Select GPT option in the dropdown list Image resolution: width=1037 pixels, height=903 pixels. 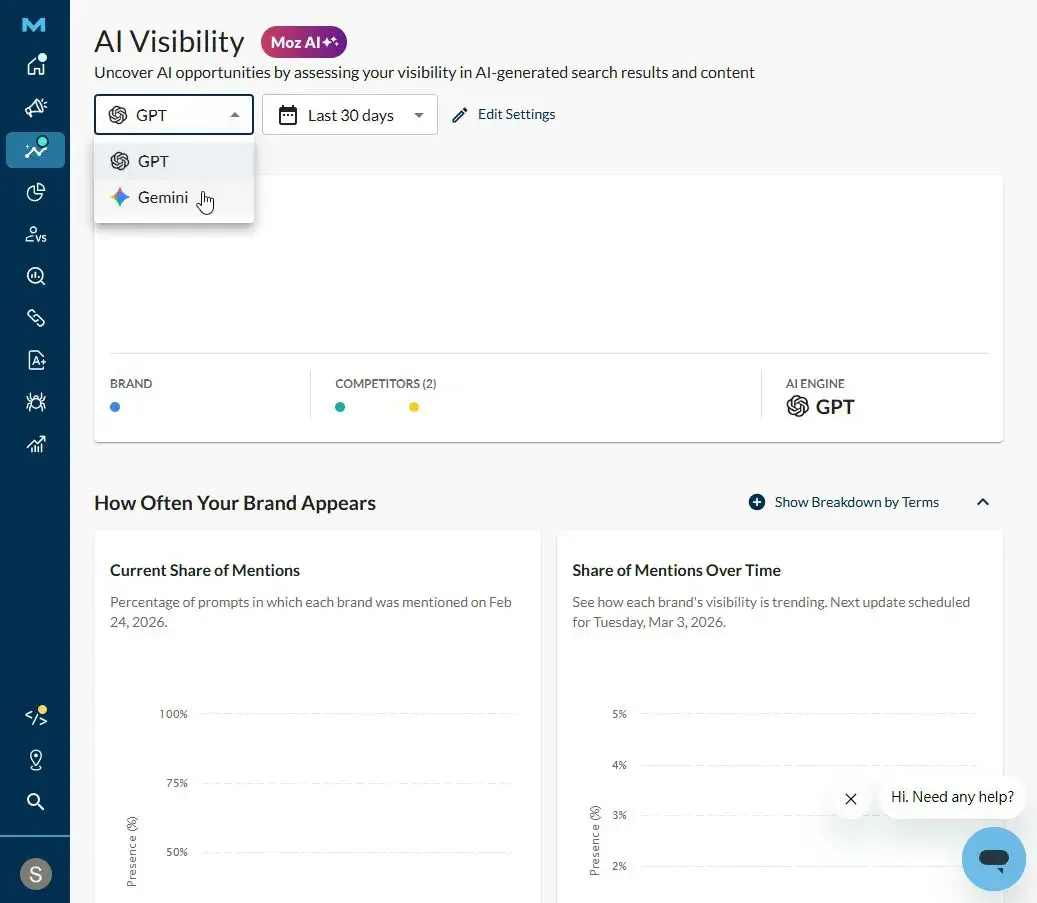pos(153,161)
